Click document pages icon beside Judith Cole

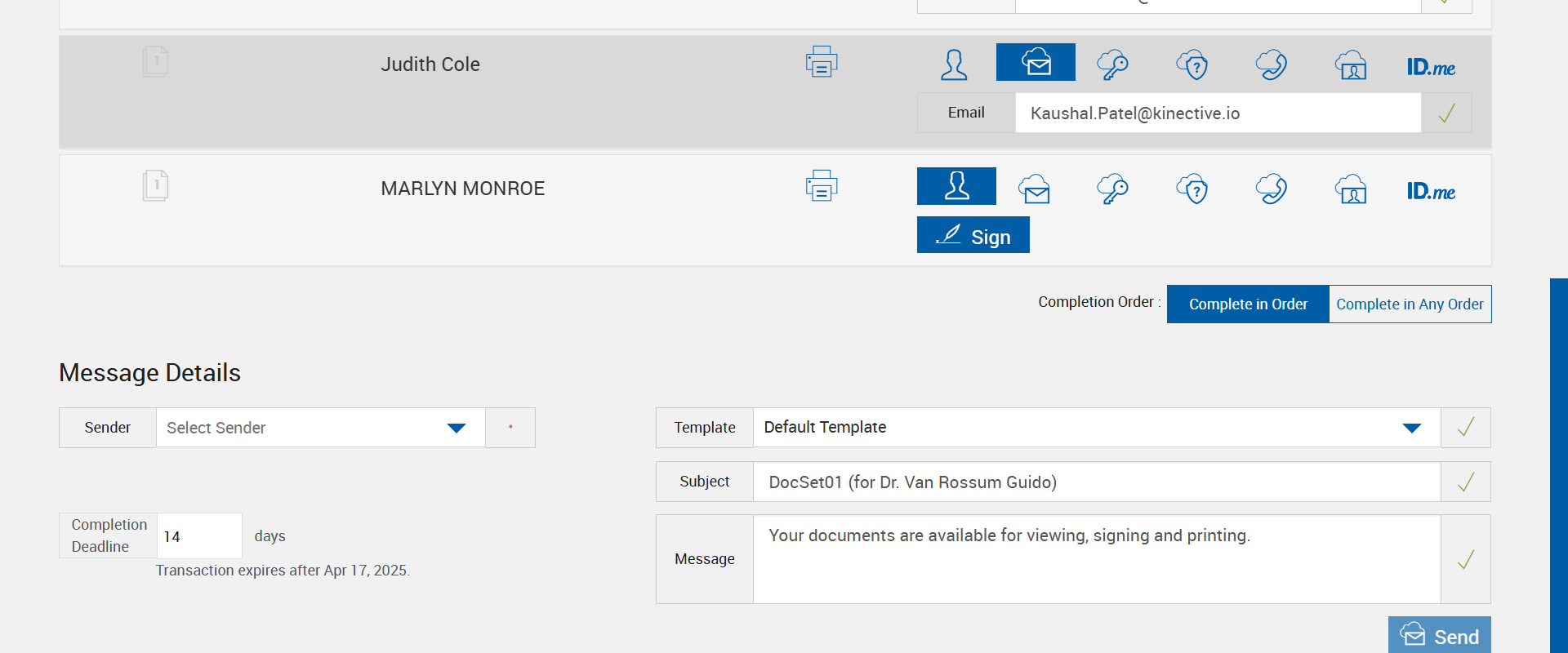coord(155,61)
